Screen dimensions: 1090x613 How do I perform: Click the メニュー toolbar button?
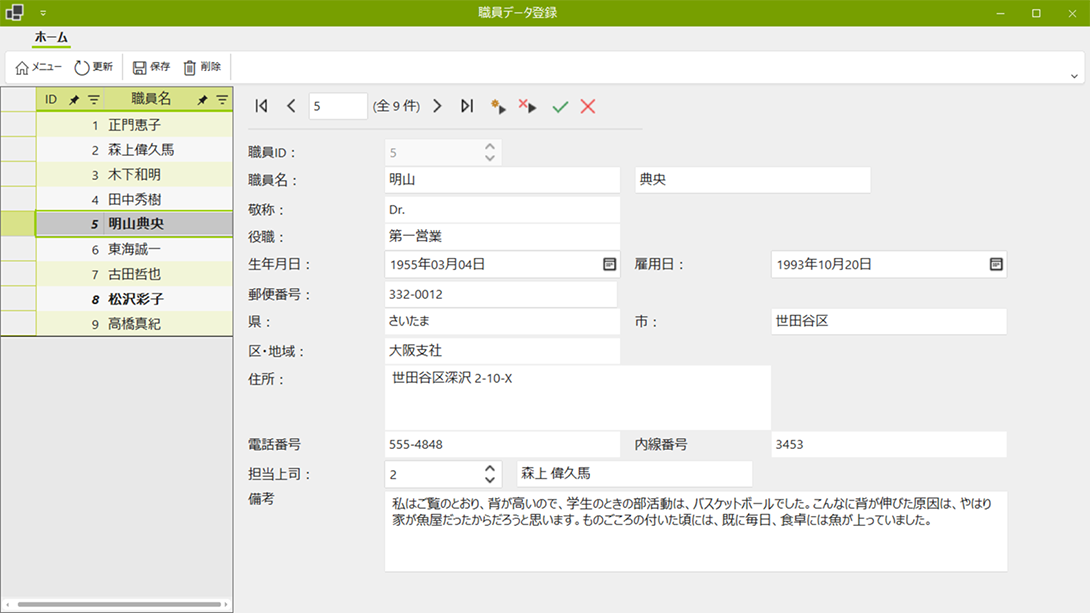tap(39, 67)
